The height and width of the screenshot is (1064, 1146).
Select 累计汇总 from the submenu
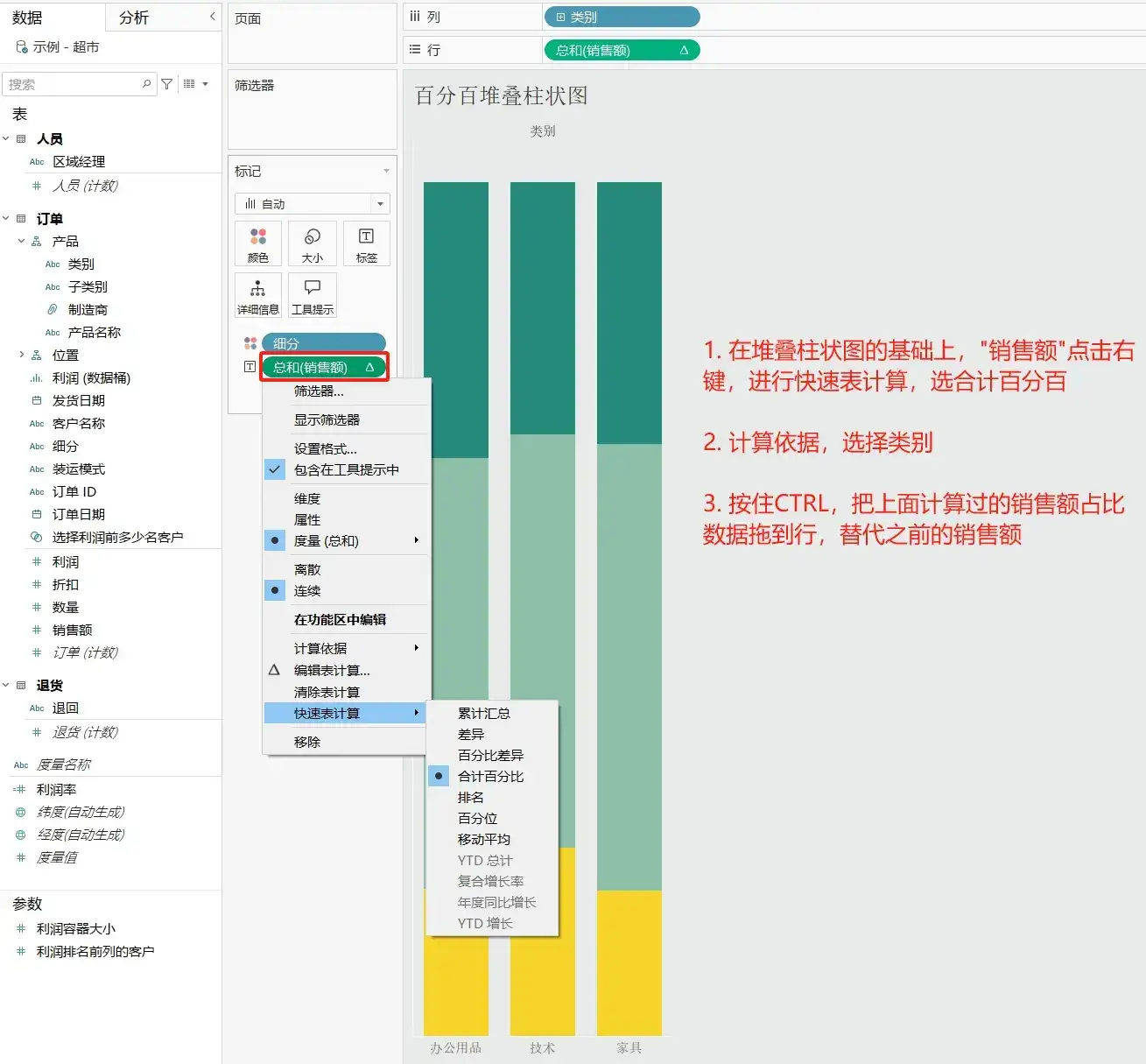point(484,713)
